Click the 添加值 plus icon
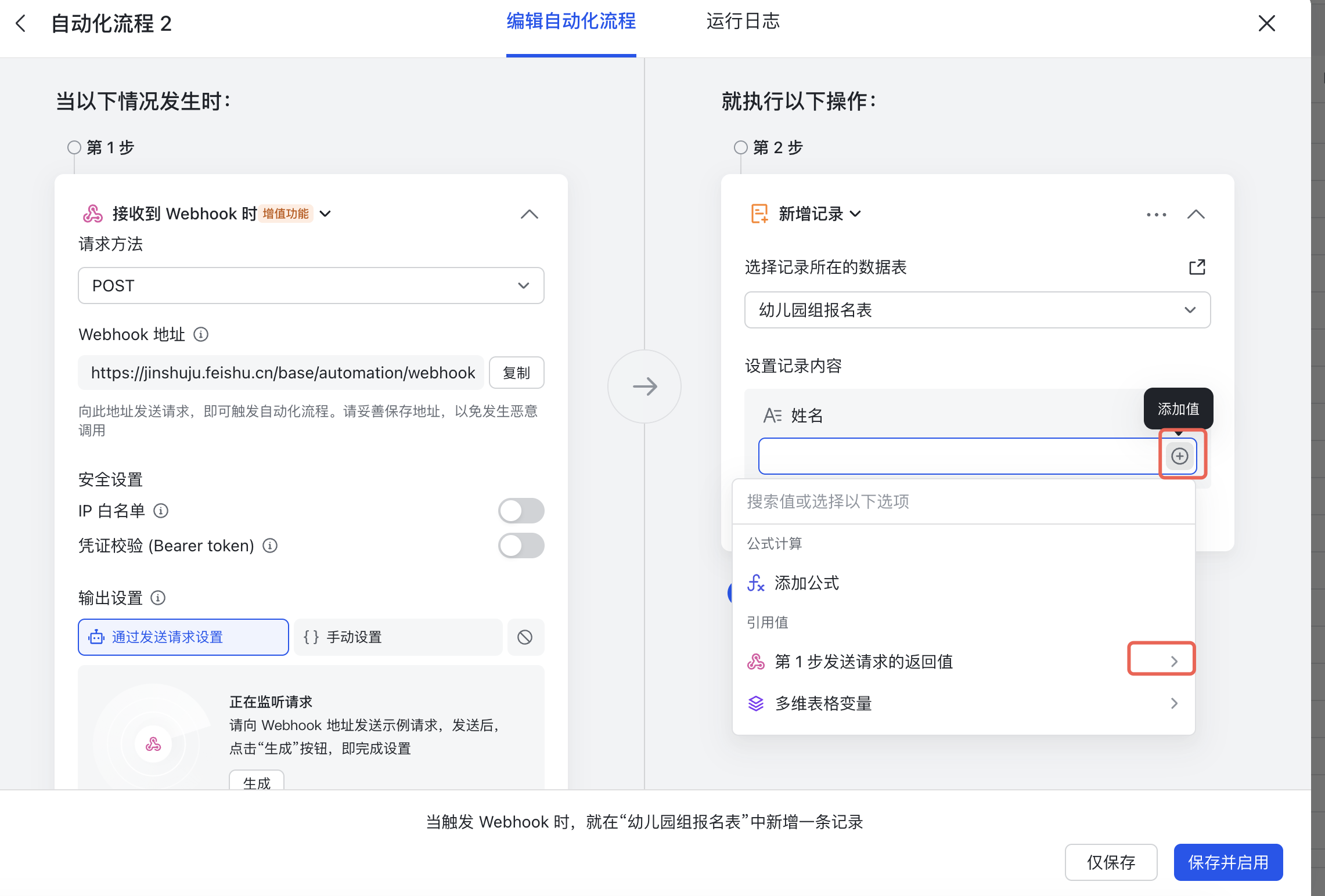The height and width of the screenshot is (896, 1325). tap(1179, 456)
